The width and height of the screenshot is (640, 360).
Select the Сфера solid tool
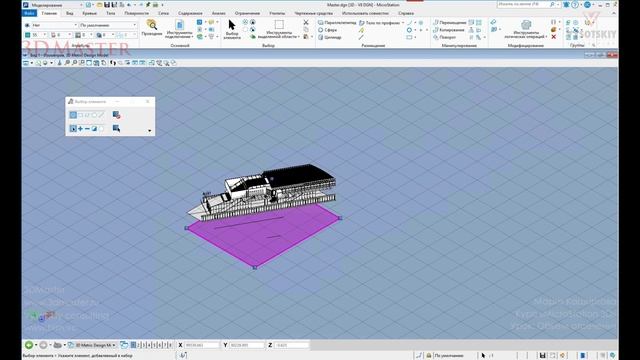pos(327,30)
